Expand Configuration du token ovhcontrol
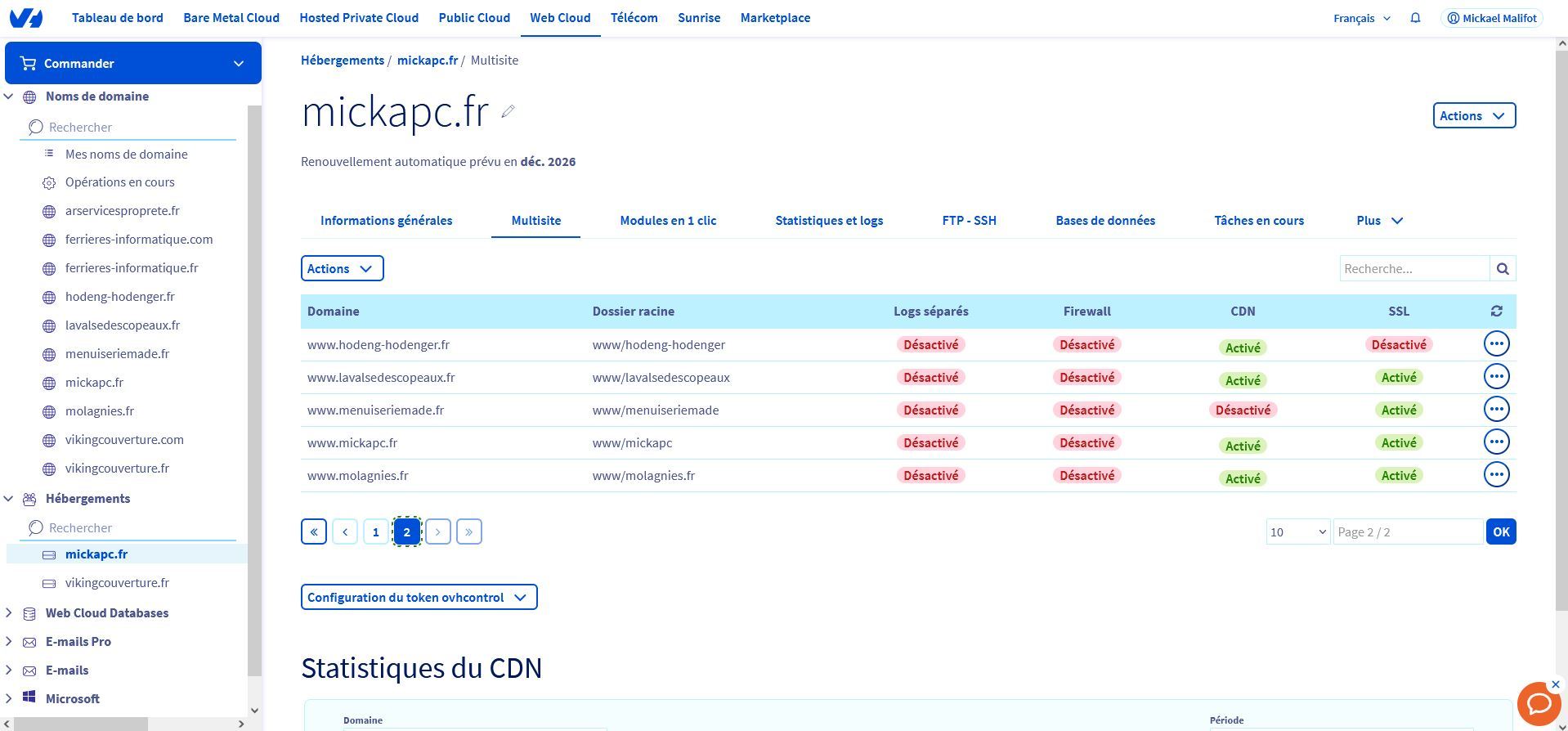1568x731 pixels. pyautogui.click(x=419, y=598)
